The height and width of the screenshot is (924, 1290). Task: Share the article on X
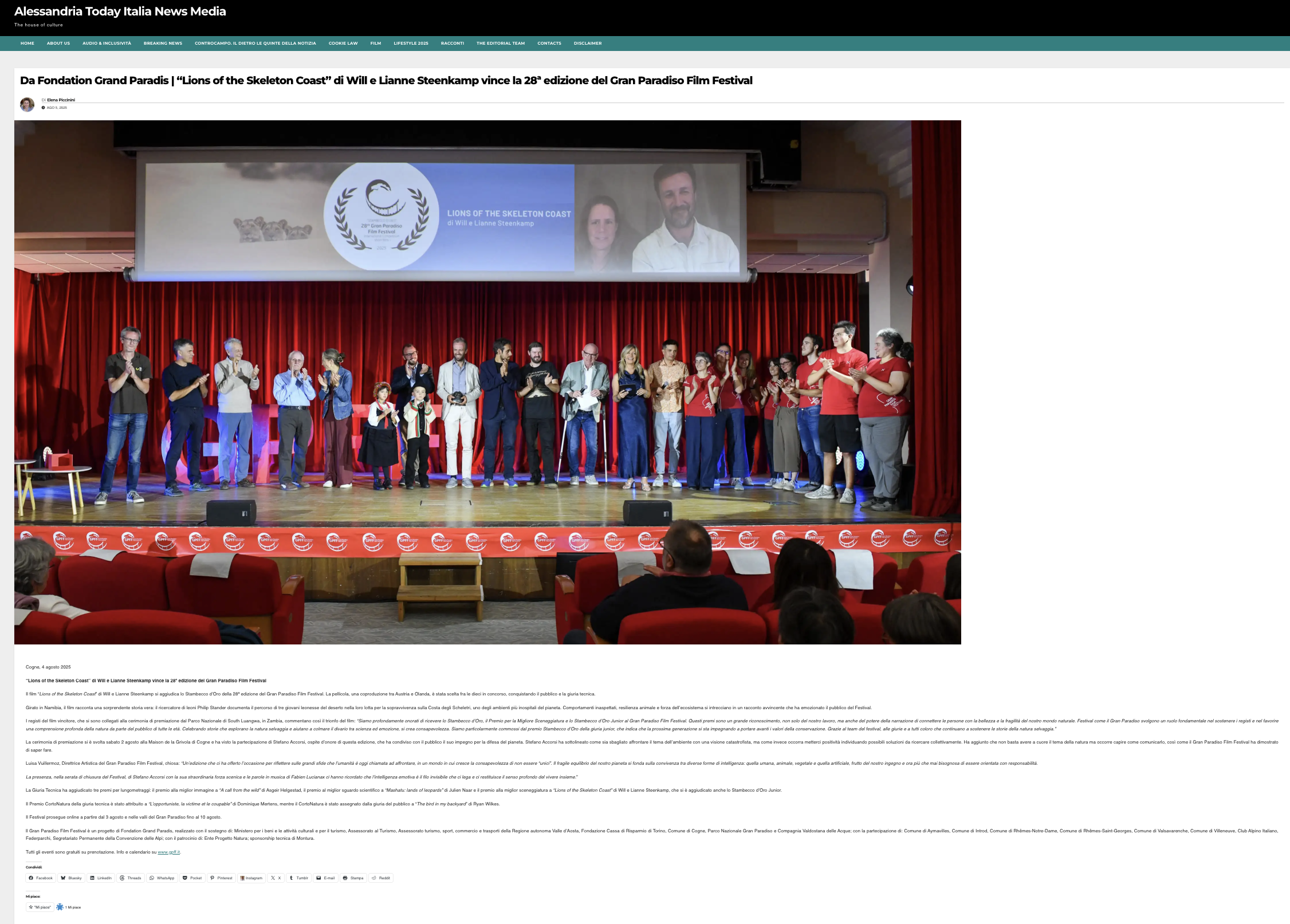pos(276,878)
